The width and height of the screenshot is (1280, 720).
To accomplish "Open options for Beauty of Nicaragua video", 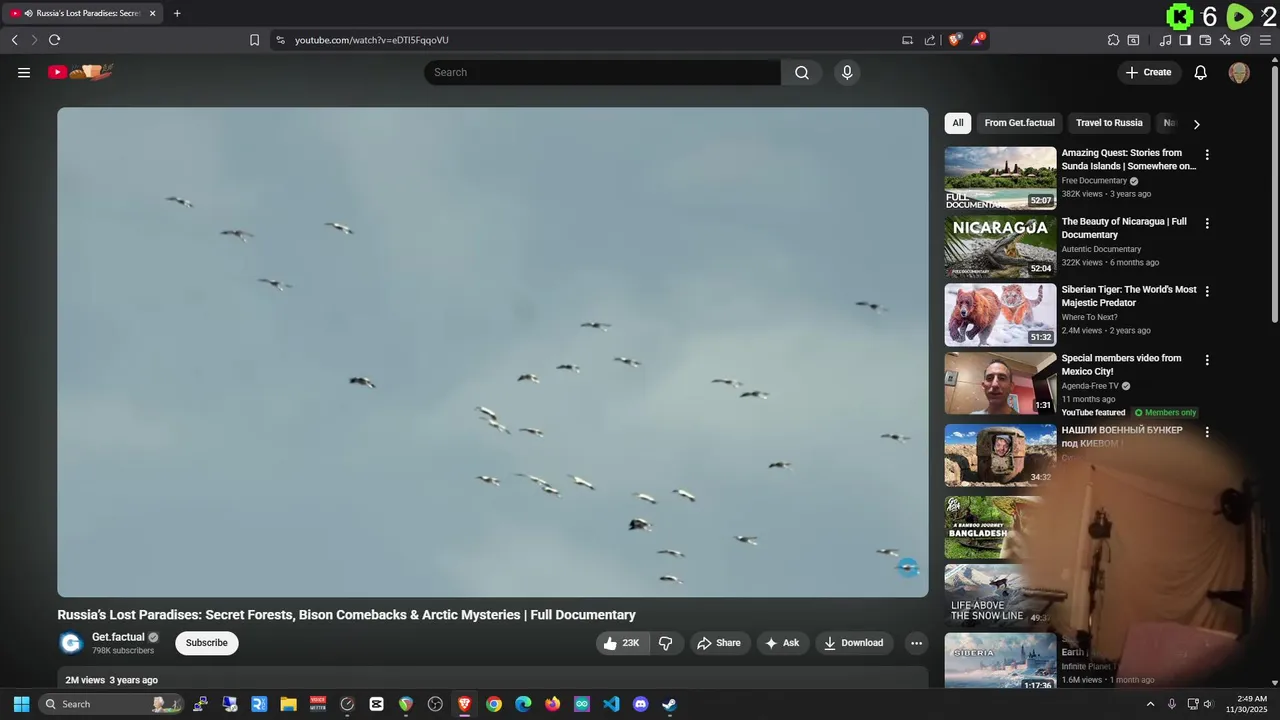I will [x=1207, y=223].
